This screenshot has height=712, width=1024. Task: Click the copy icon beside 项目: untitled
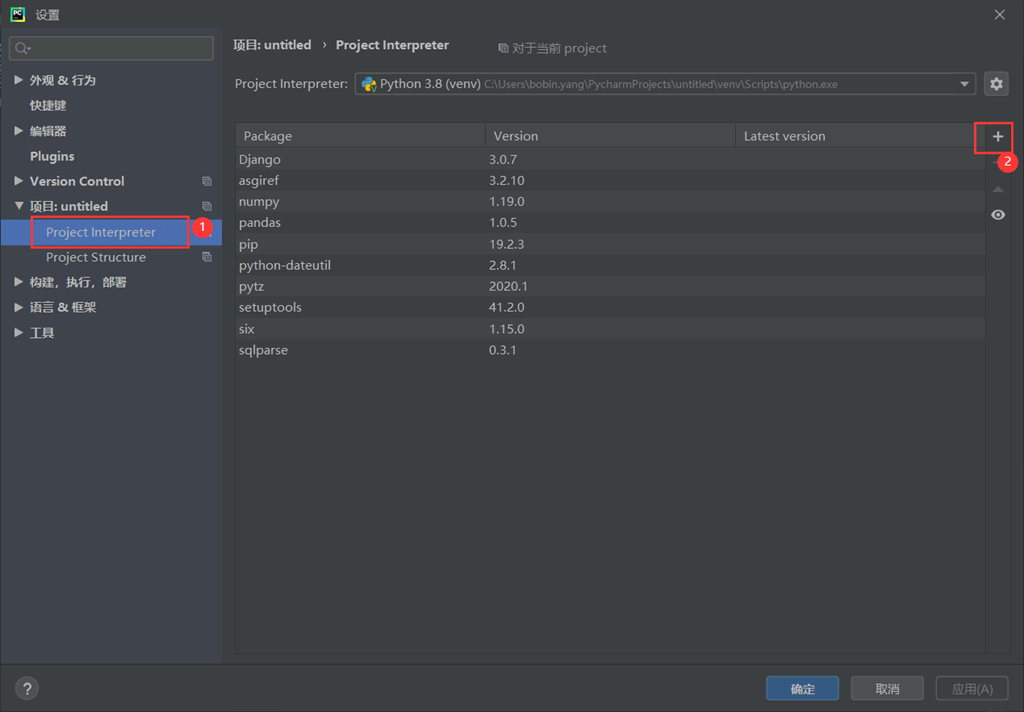click(x=207, y=206)
